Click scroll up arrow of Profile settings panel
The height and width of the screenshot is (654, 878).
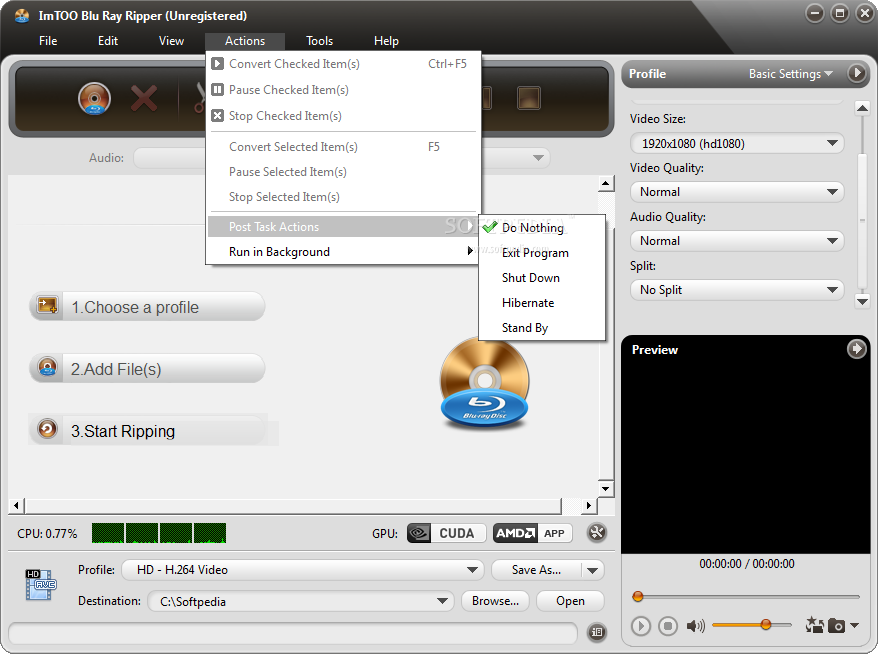[x=862, y=108]
